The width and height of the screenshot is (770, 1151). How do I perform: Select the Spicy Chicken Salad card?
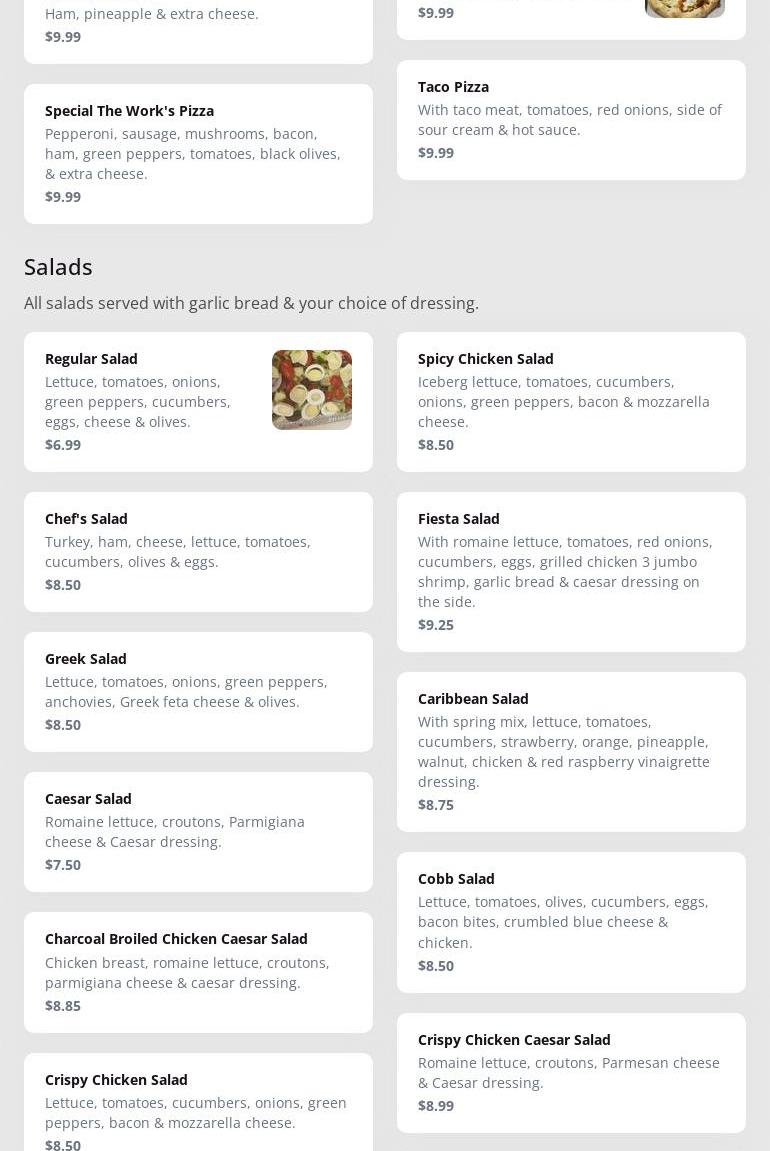point(570,401)
